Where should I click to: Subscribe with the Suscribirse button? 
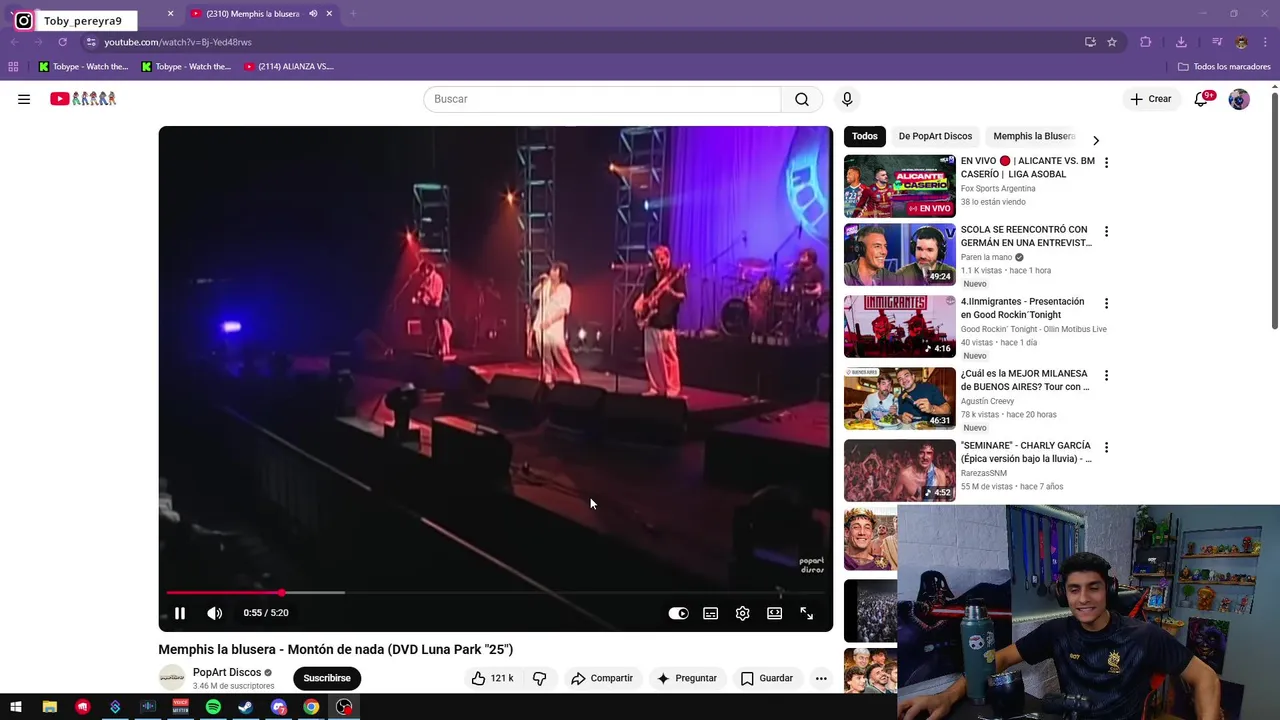tap(327, 678)
